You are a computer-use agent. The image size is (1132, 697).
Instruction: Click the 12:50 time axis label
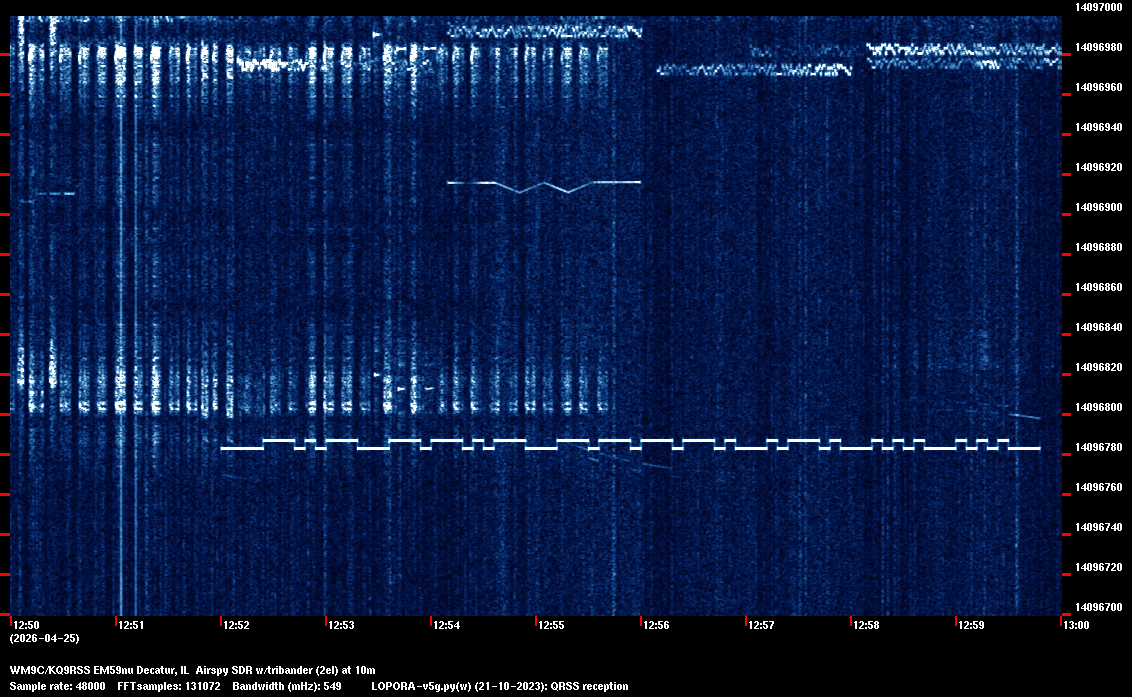tap(26, 626)
